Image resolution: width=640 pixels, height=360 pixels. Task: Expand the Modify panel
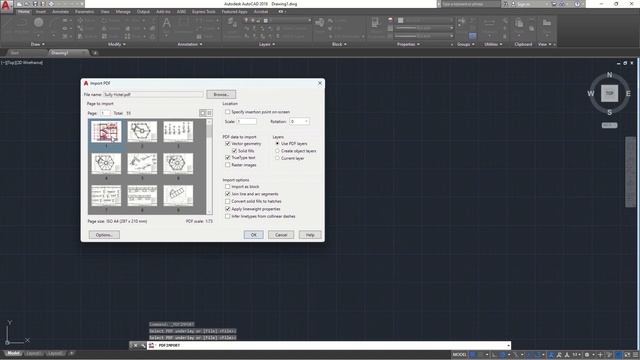click(117, 44)
